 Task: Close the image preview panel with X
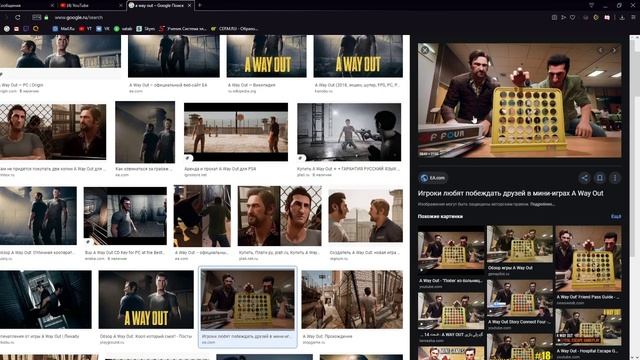(425, 50)
